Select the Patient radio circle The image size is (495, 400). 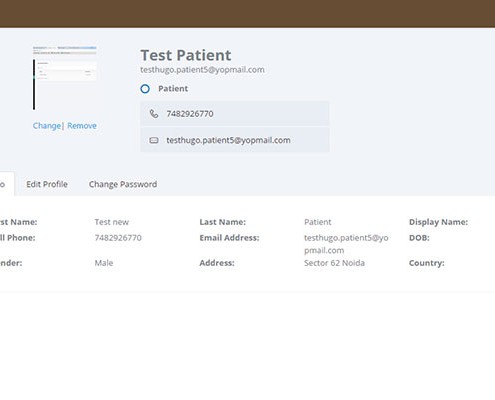tap(145, 89)
